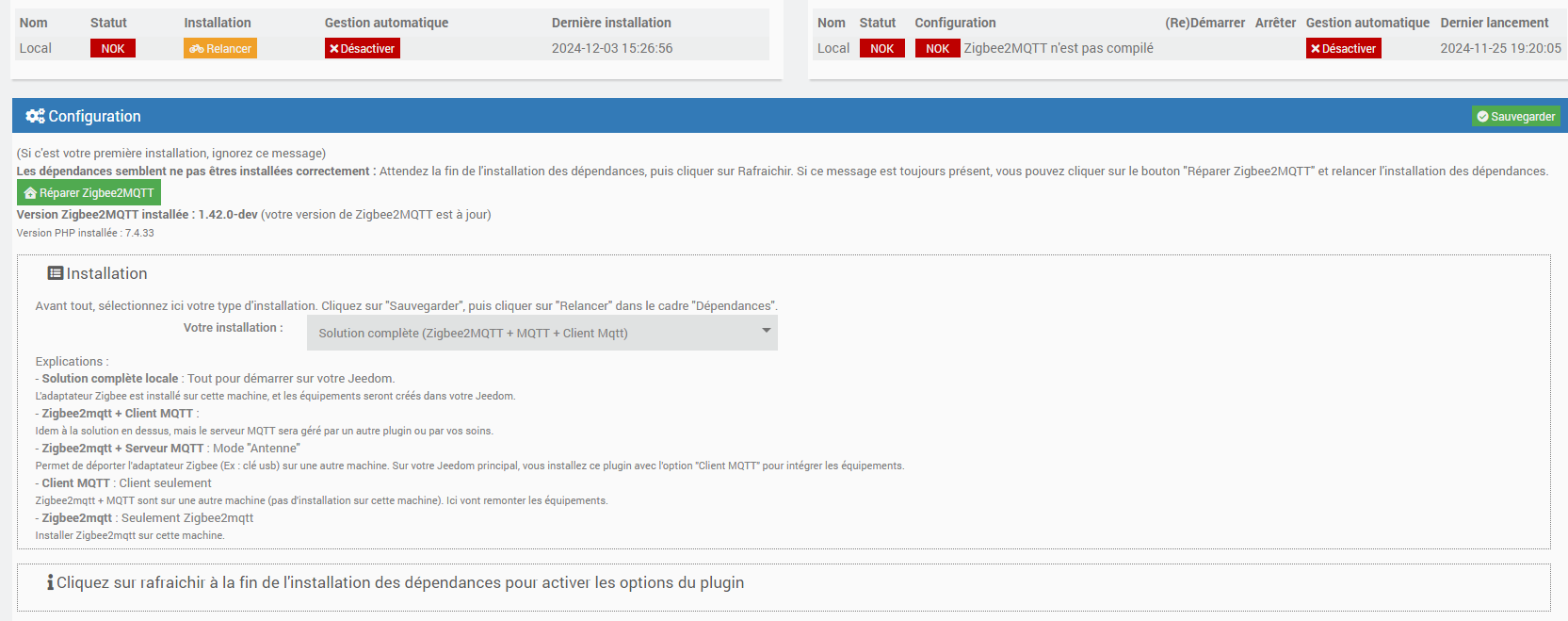Viewport: 1568px width, 621px height.
Task: Open the Votre installation dropdown
Action: pyautogui.click(x=542, y=333)
